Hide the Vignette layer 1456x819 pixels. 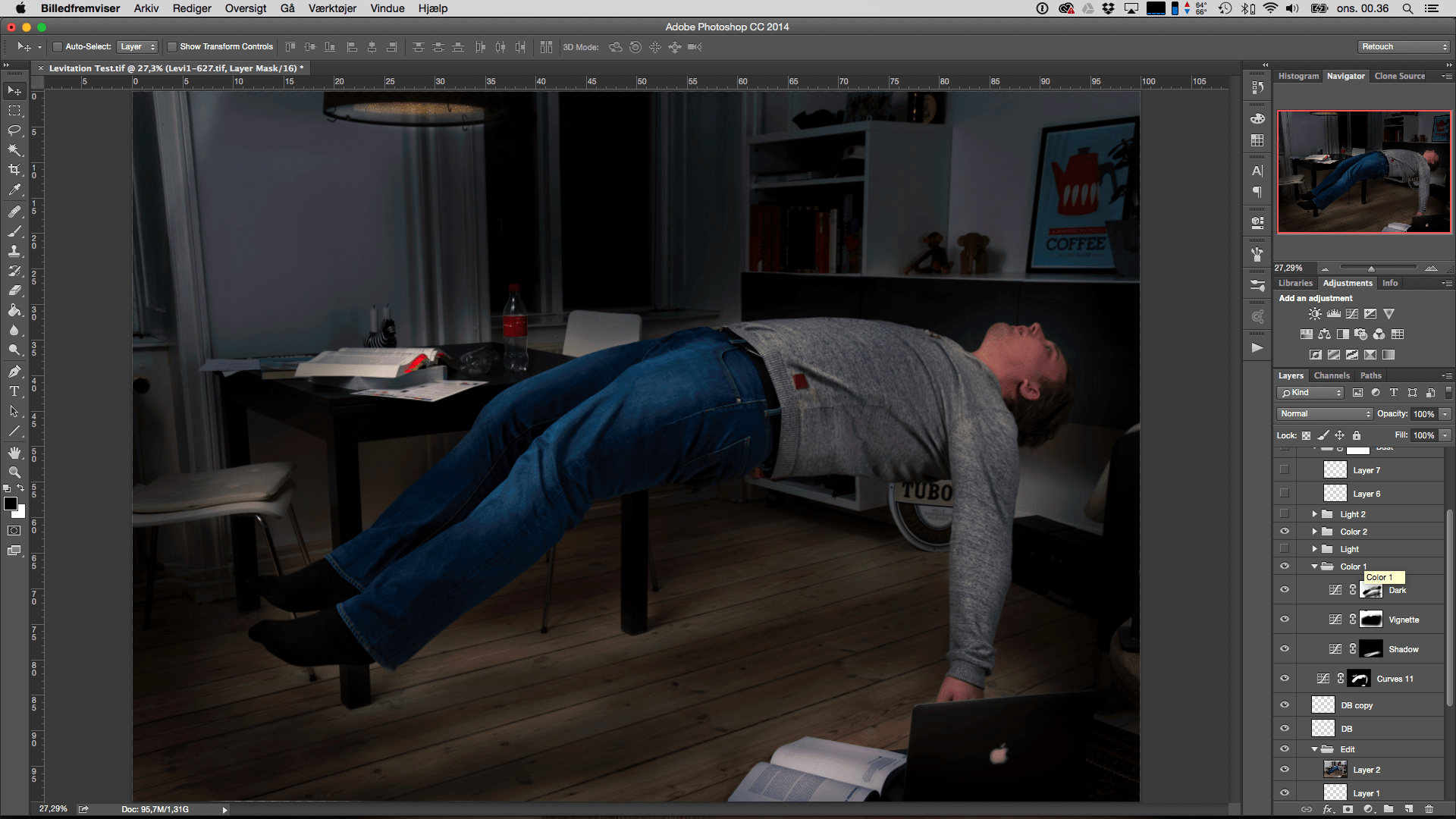coord(1285,620)
